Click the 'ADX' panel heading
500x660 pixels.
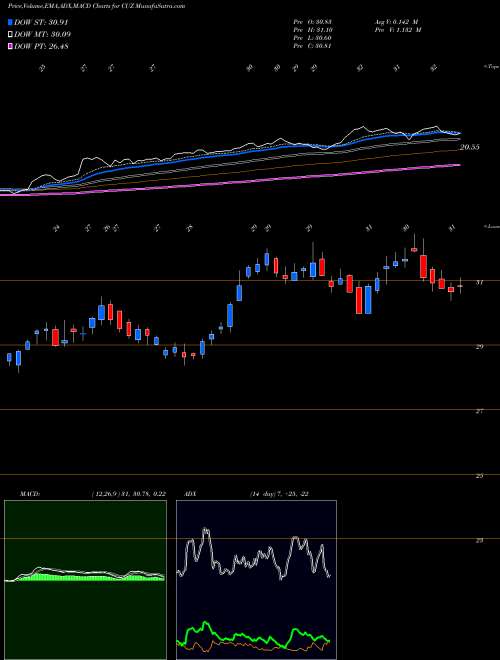tap(191, 493)
